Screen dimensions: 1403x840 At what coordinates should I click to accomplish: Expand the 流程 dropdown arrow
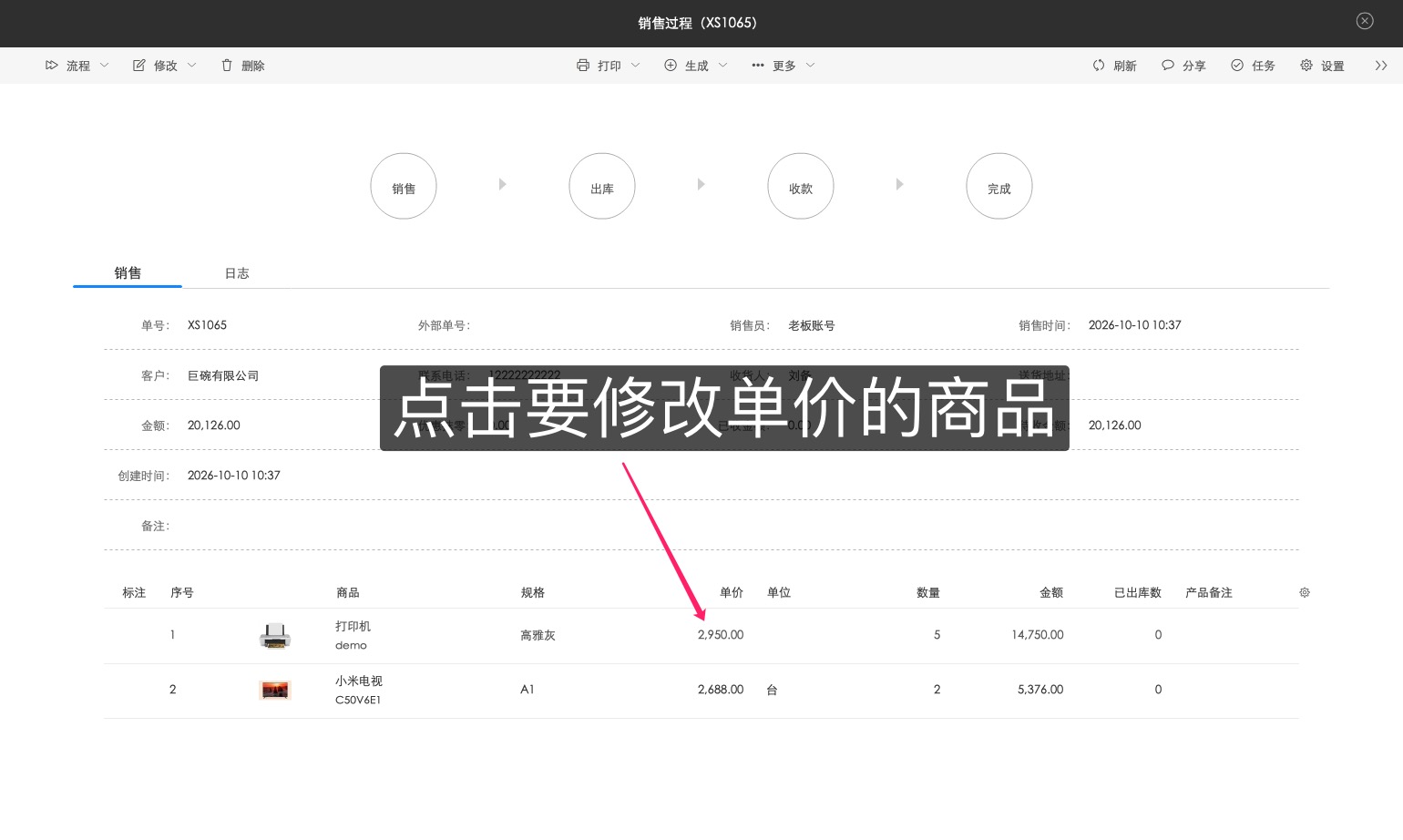[x=104, y=66]
